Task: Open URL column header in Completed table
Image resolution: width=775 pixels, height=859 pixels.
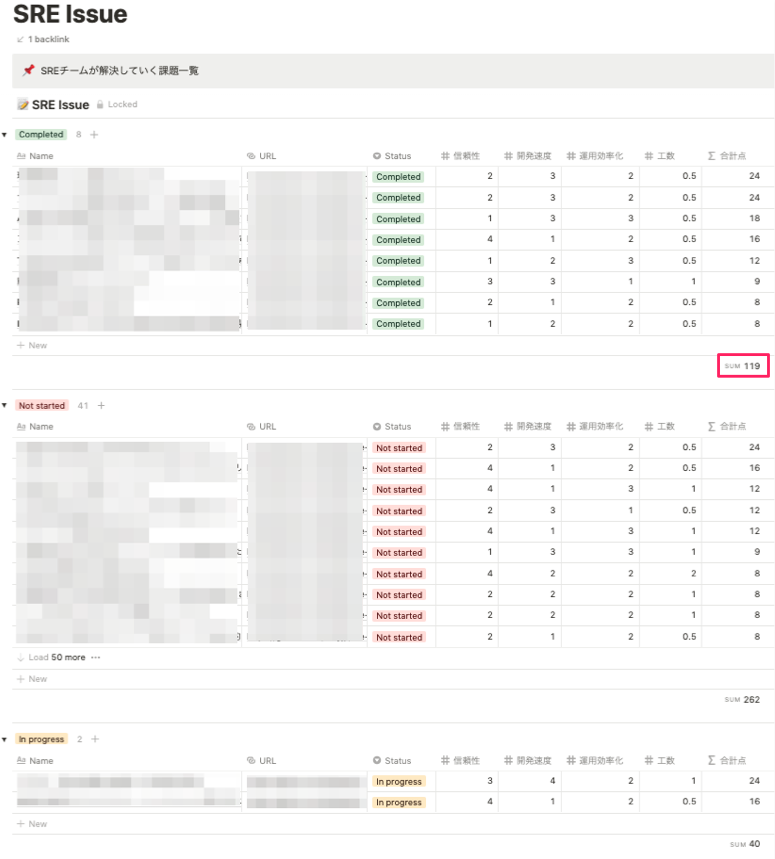Action: tap(262, 156)
